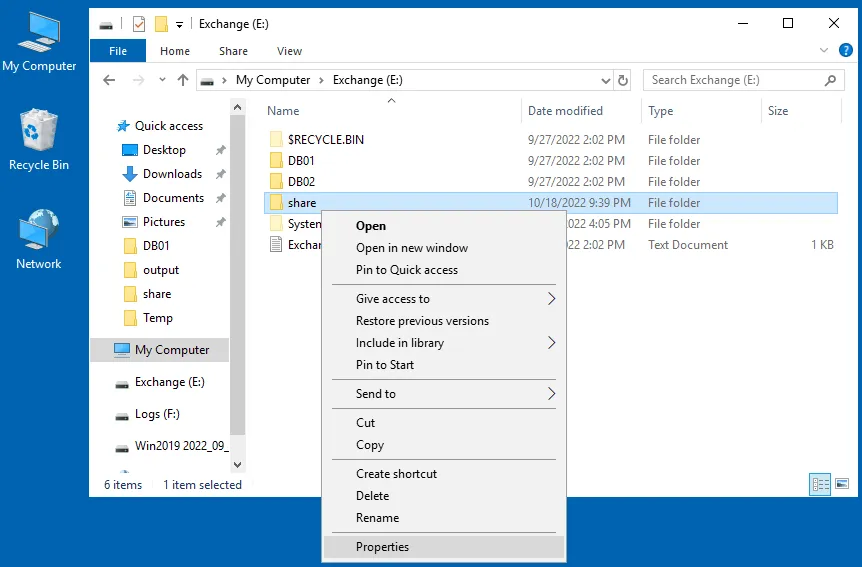Open the View ribbon tab
862x567 pixels.
tap(289, 51)
